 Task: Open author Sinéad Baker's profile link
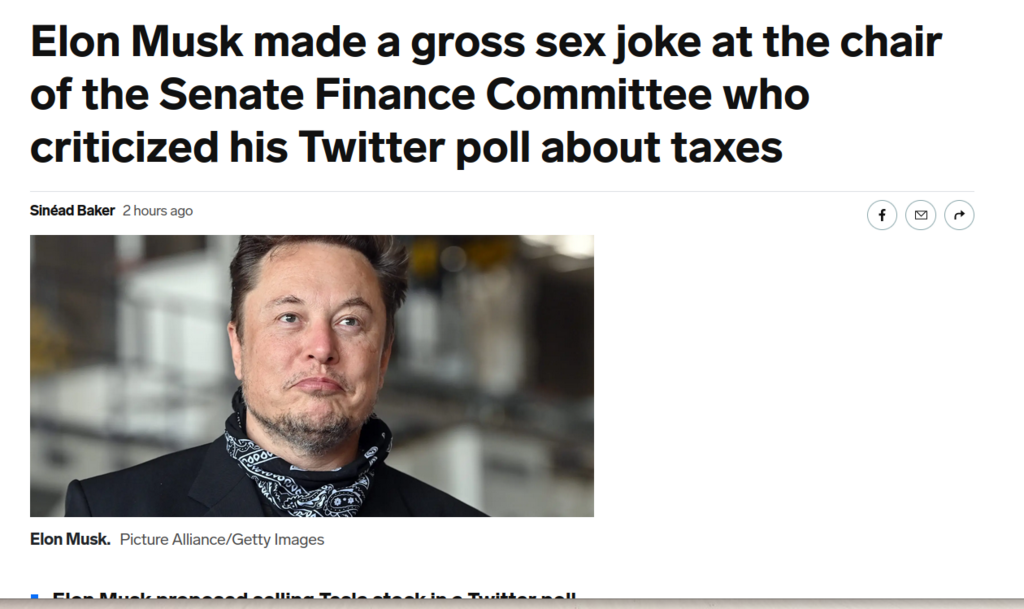[x=72, y=210]
